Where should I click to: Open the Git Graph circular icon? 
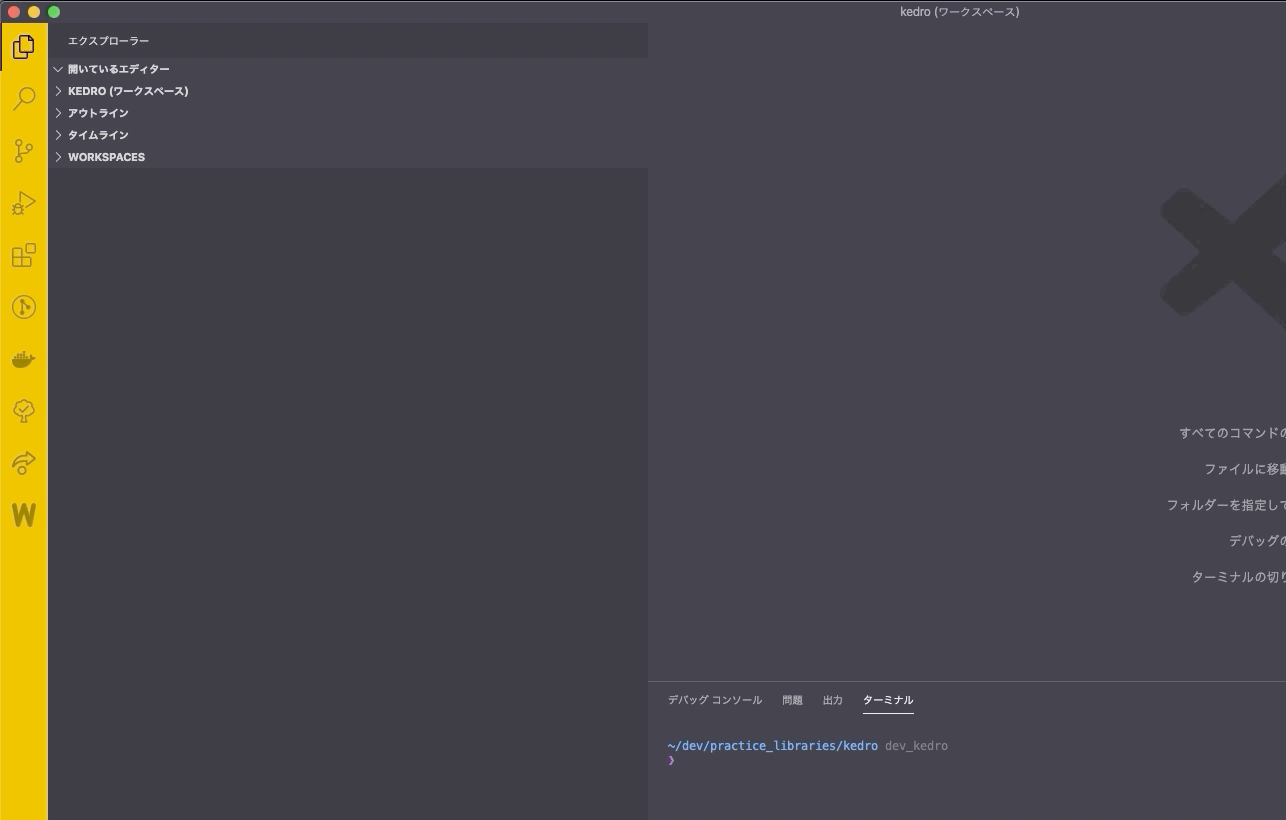pyautogui.click(x=24, y=307)
